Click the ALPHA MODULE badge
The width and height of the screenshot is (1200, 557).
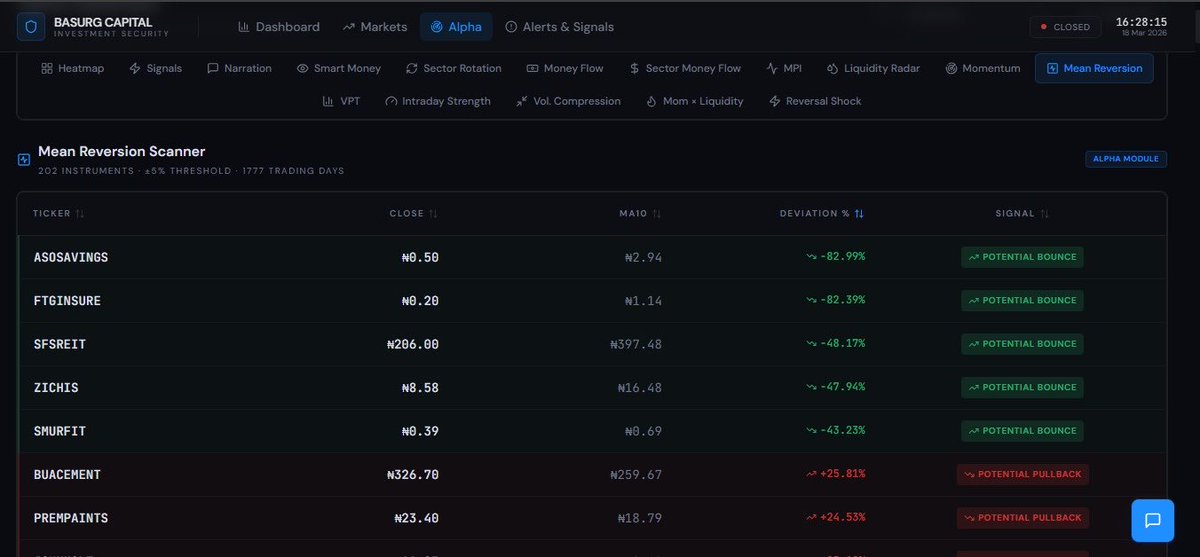point(1126,159)
